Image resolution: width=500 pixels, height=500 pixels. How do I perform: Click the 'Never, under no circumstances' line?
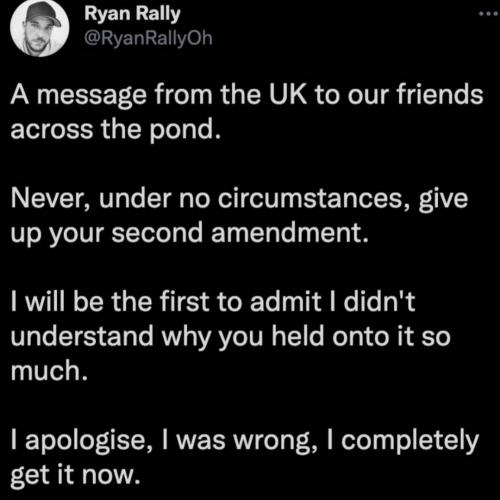(x=239, y=199)
